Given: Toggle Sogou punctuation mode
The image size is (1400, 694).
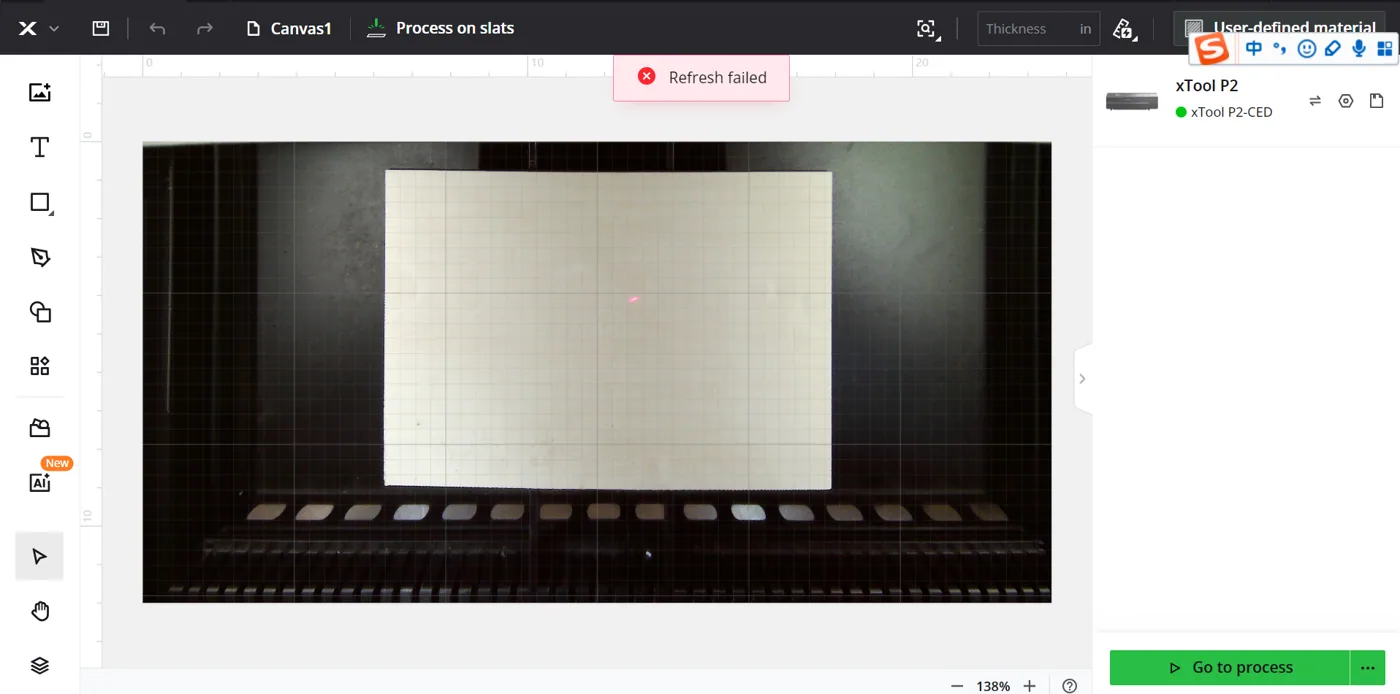Looking at the screenshot, I should pos(1280,48).
